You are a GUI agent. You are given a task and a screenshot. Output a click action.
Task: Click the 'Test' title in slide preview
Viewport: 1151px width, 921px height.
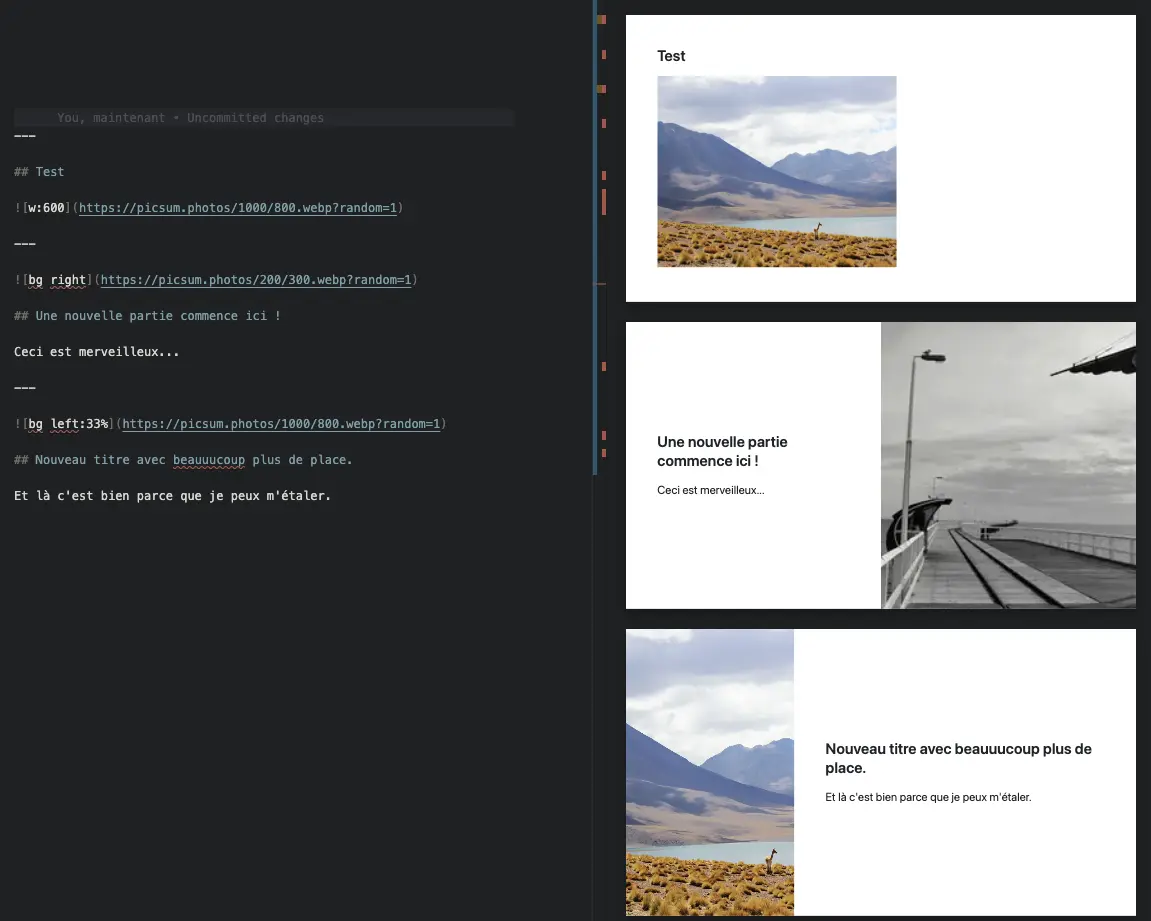pos(671,56)
